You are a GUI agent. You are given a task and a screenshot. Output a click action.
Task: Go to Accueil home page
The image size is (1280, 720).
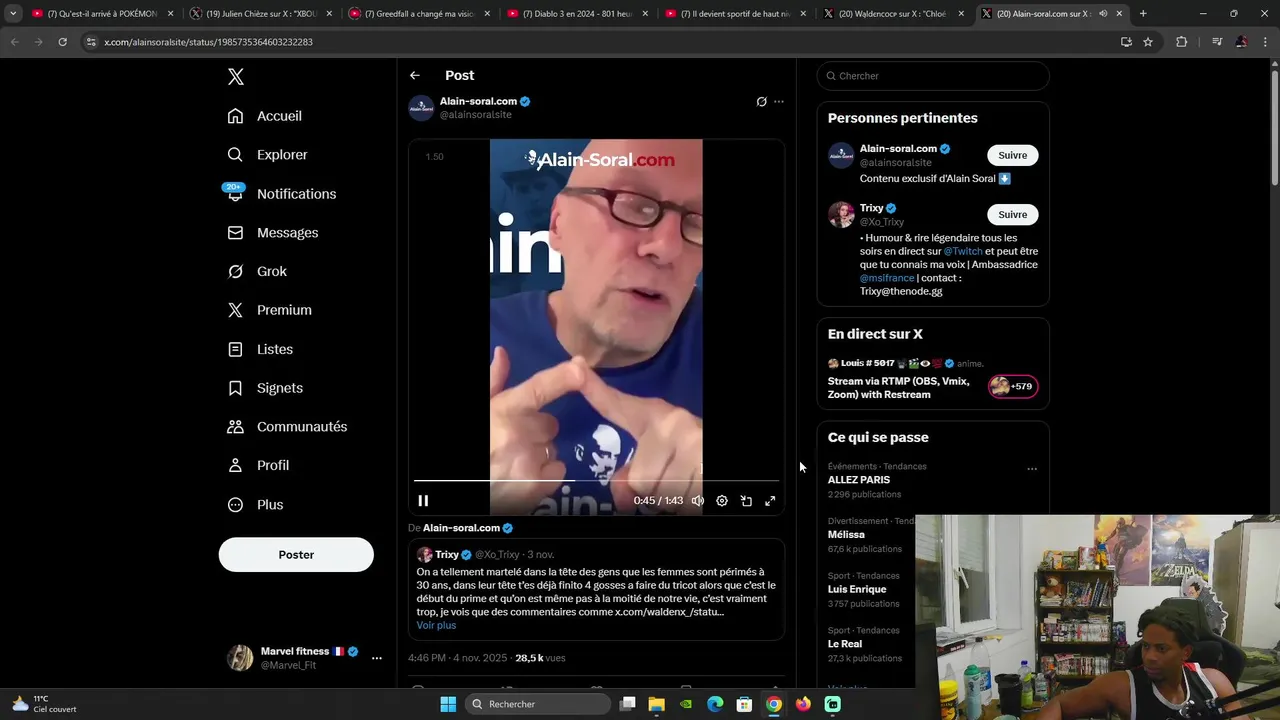(x=265, y=116)
